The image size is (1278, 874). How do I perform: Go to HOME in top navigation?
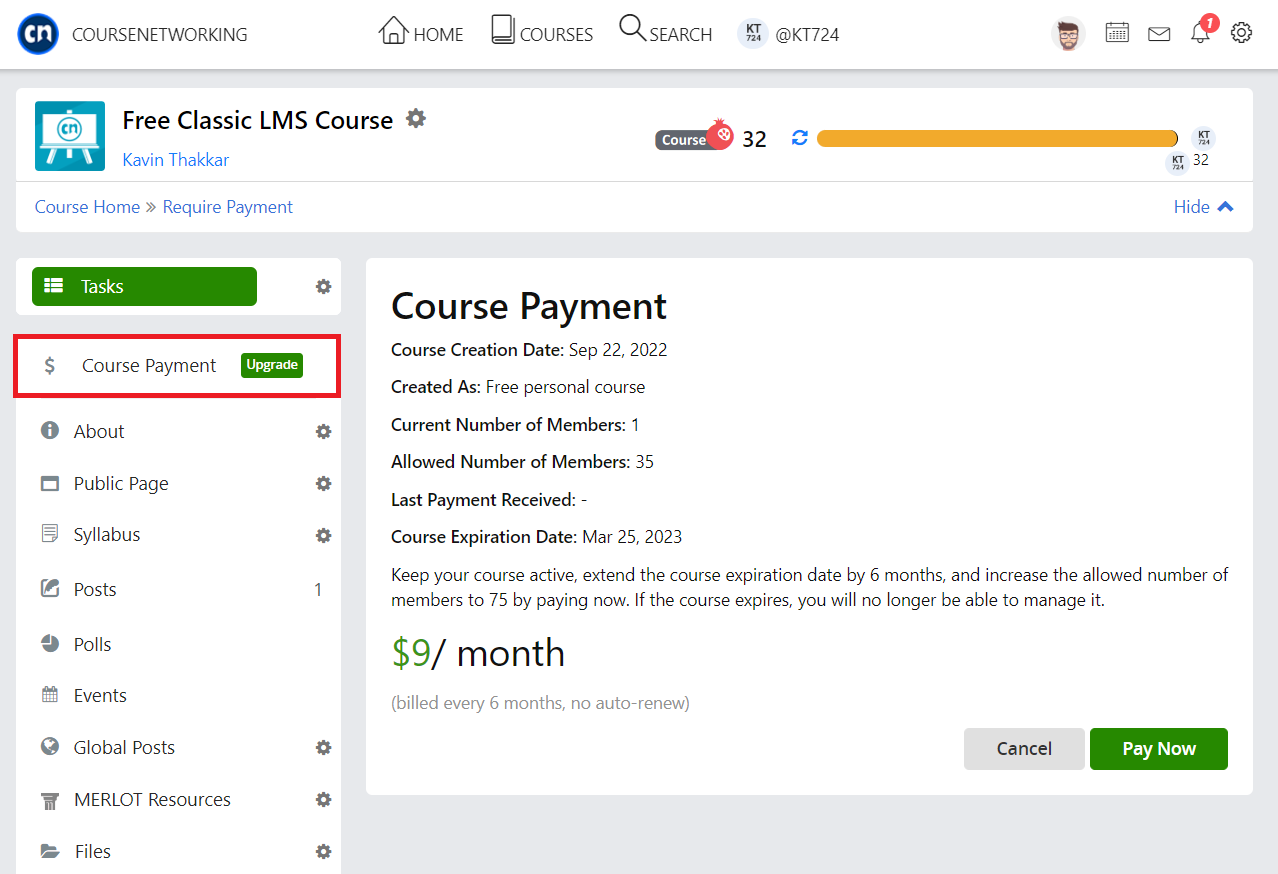421,32
